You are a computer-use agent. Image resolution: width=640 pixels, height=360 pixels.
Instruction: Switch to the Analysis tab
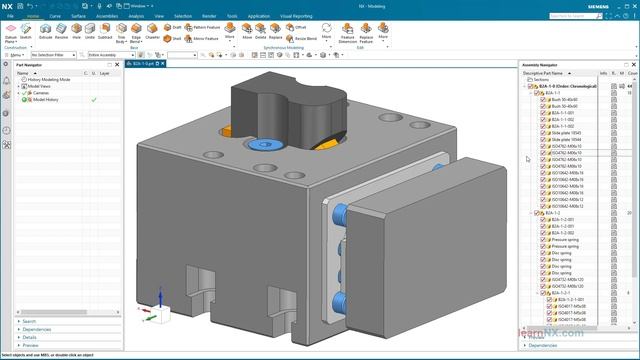pos(136,16)
